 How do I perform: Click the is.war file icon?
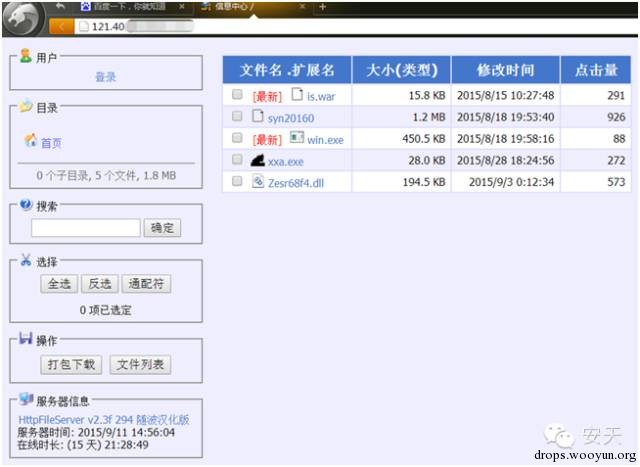[x=296, y=96]
